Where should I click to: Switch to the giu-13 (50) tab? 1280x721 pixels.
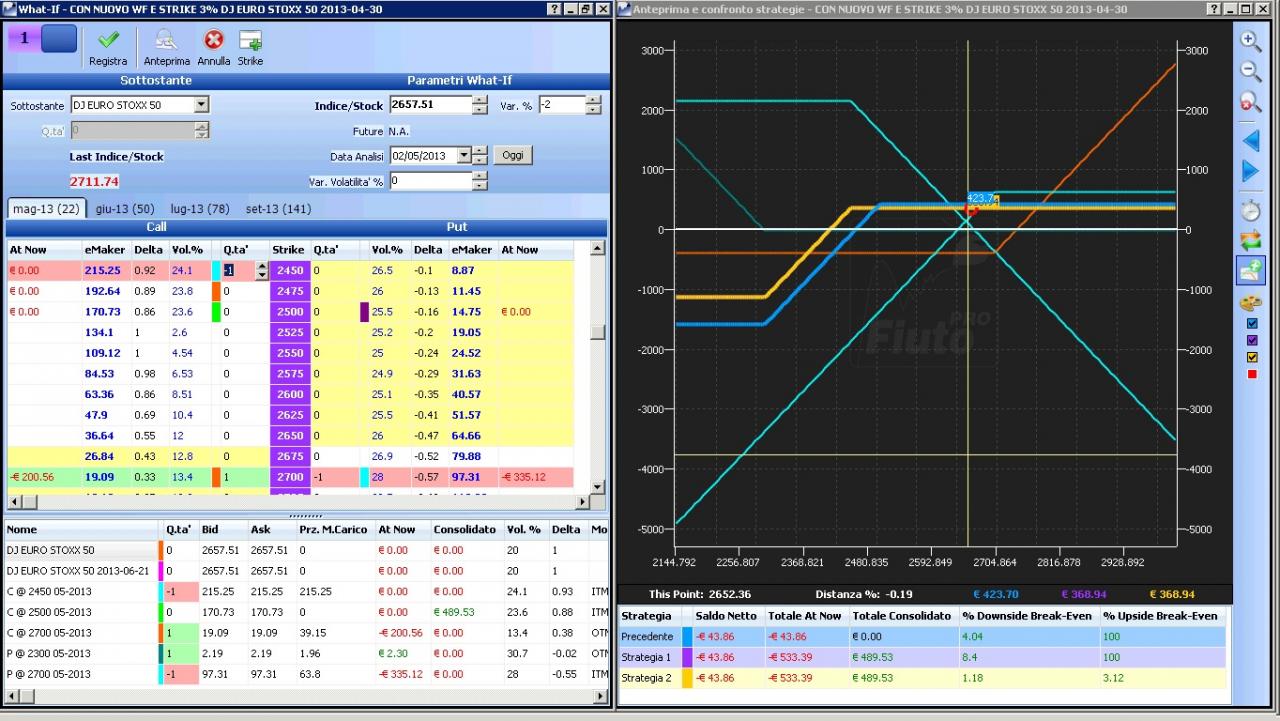click(x=125, y=209)
